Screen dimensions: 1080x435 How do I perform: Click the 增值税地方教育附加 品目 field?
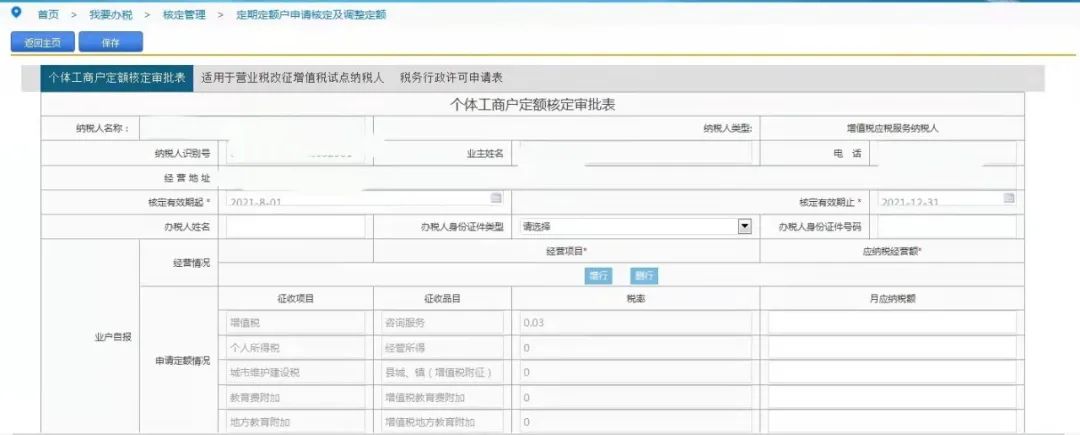pos(442,422)
